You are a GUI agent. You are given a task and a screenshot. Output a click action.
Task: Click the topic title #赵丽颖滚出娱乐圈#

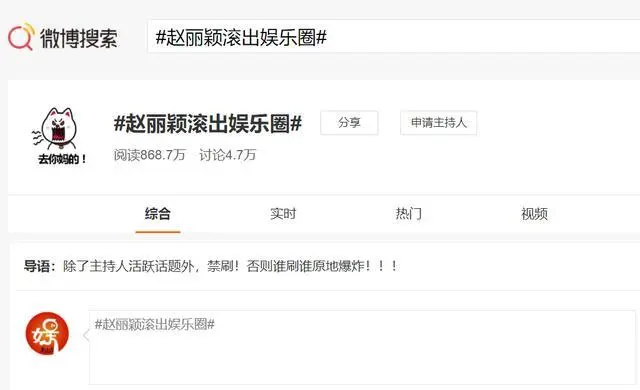point(208,123)
